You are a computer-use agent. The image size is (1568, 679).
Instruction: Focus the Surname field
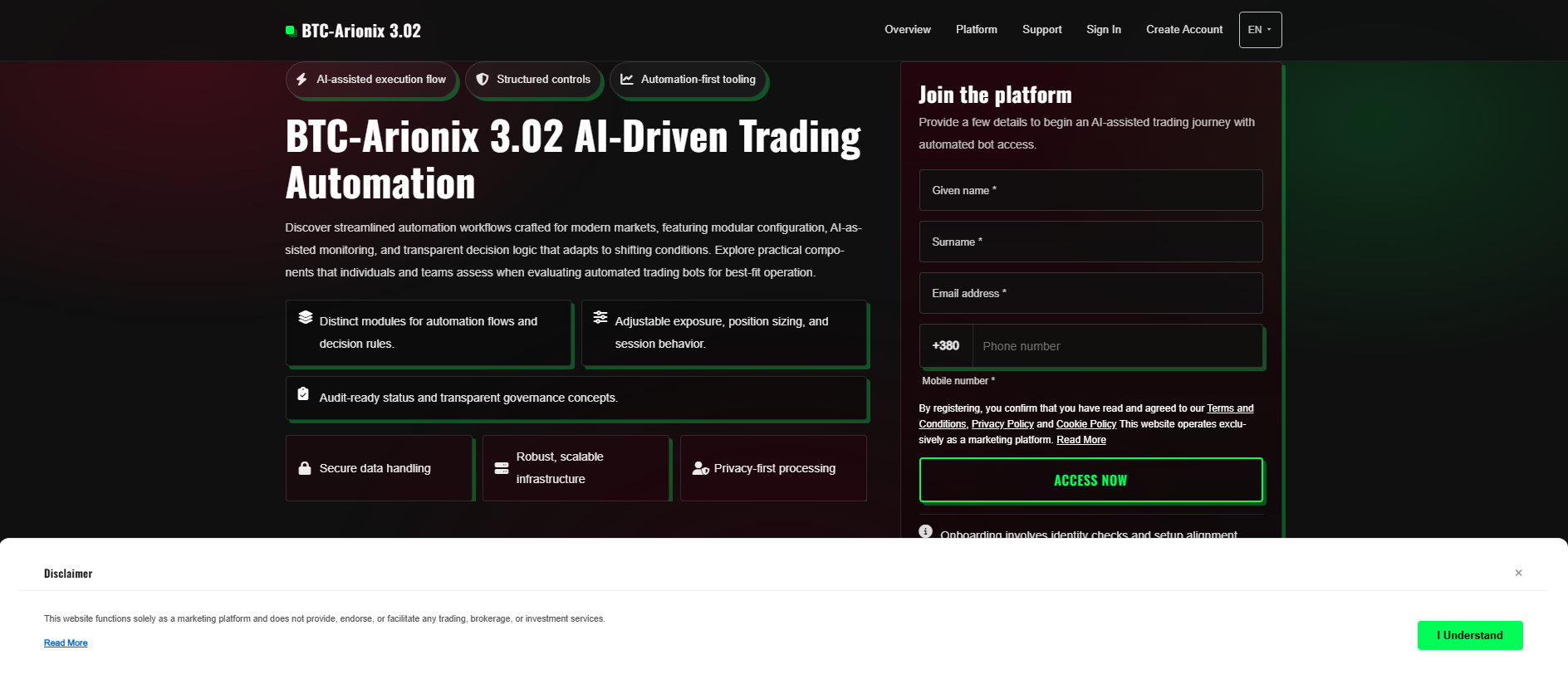(x=1091, y=242)
